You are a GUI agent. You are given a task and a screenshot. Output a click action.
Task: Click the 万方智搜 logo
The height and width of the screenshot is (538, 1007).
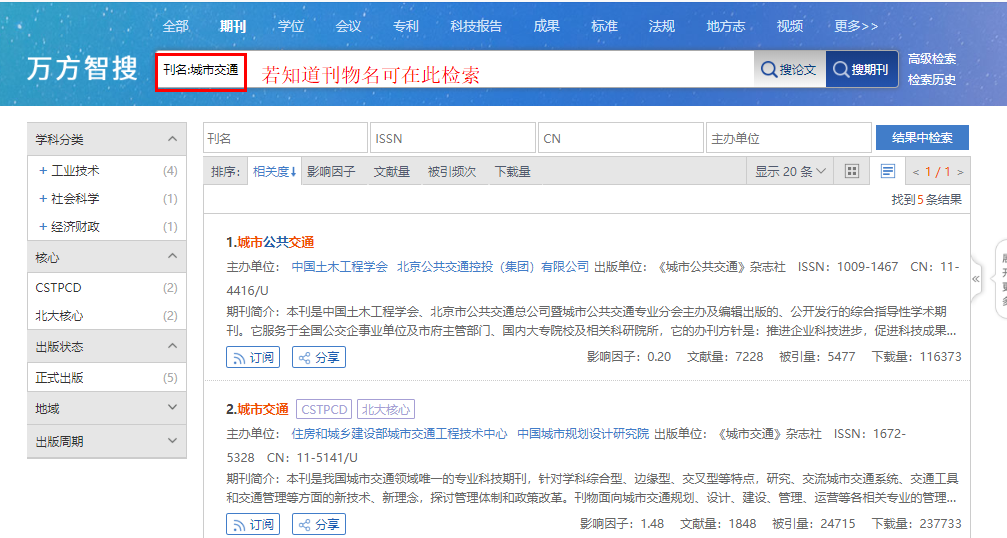(82, 68)
